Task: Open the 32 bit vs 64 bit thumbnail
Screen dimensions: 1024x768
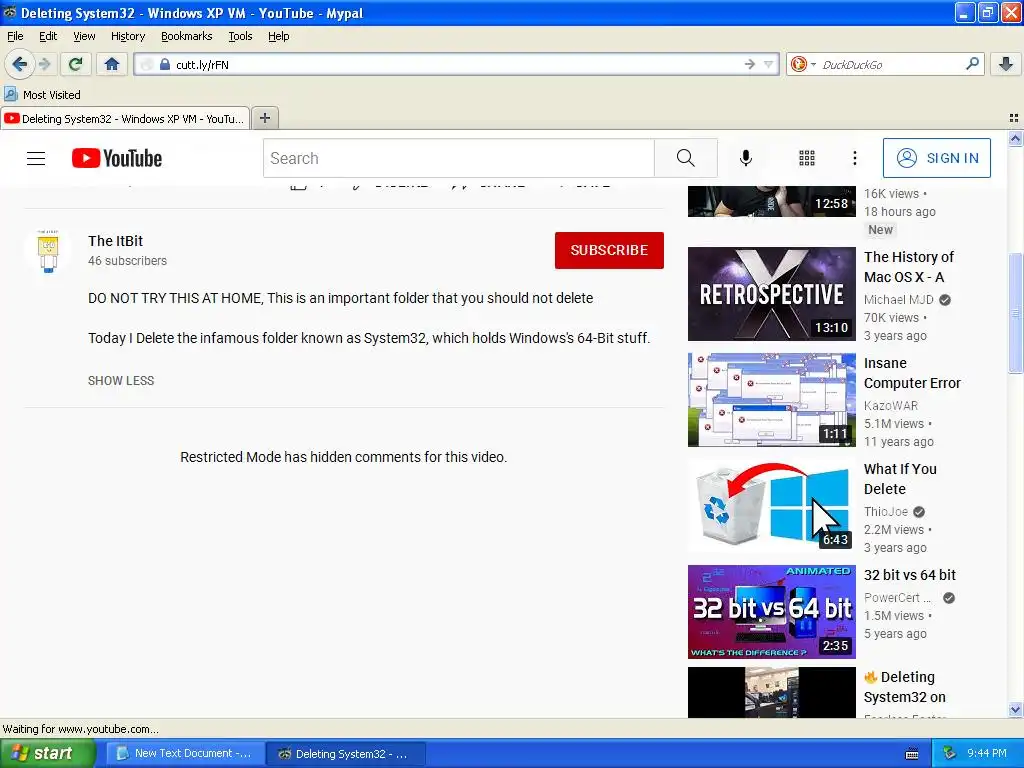Action: (x=771, y=612)
